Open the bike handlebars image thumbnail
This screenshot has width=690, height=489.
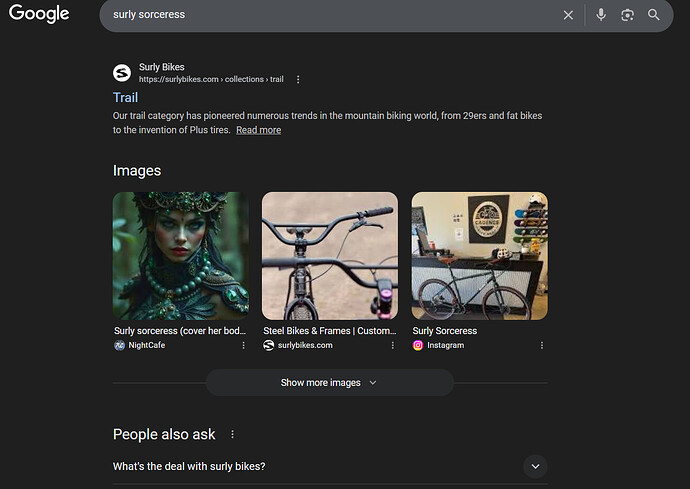(x=330, y=256)
